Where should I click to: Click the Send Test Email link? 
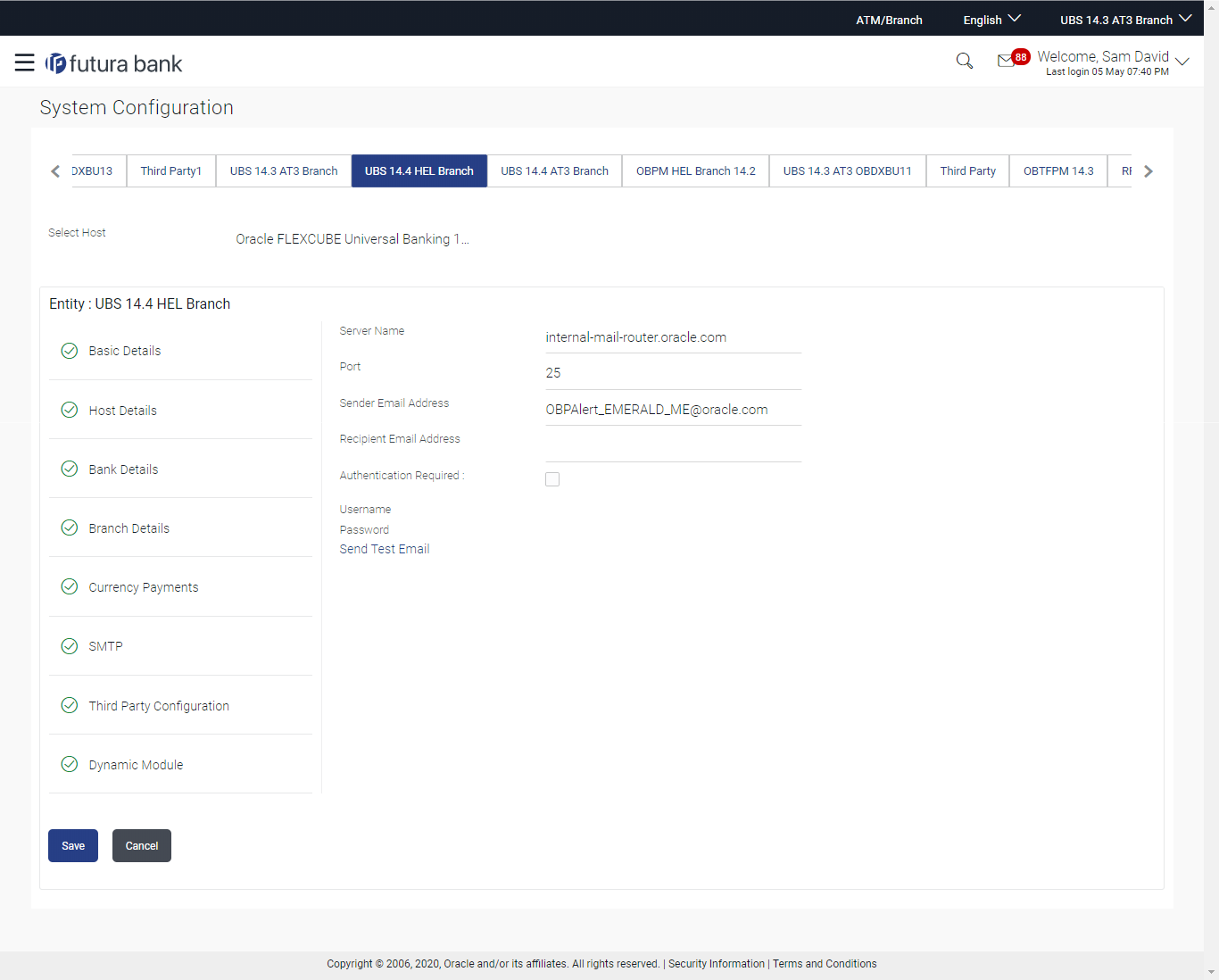click(385, 549)
